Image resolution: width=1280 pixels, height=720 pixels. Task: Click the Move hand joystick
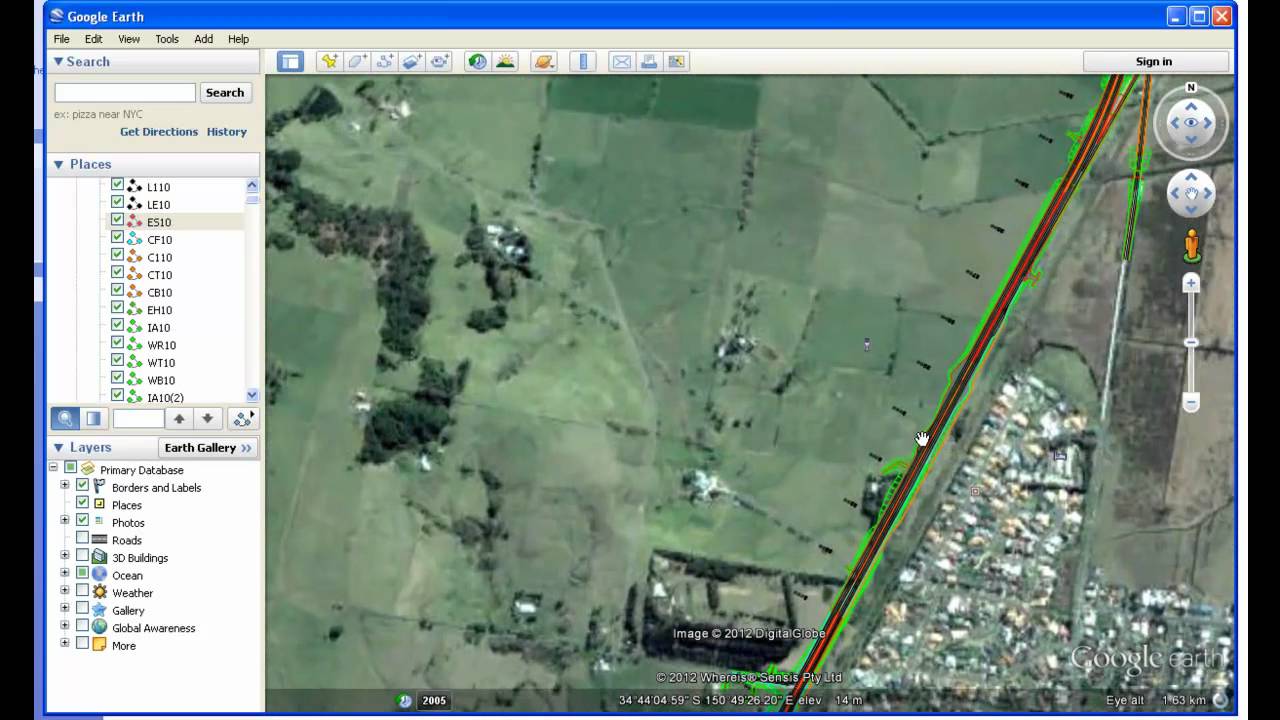[x=1191, y=194]
